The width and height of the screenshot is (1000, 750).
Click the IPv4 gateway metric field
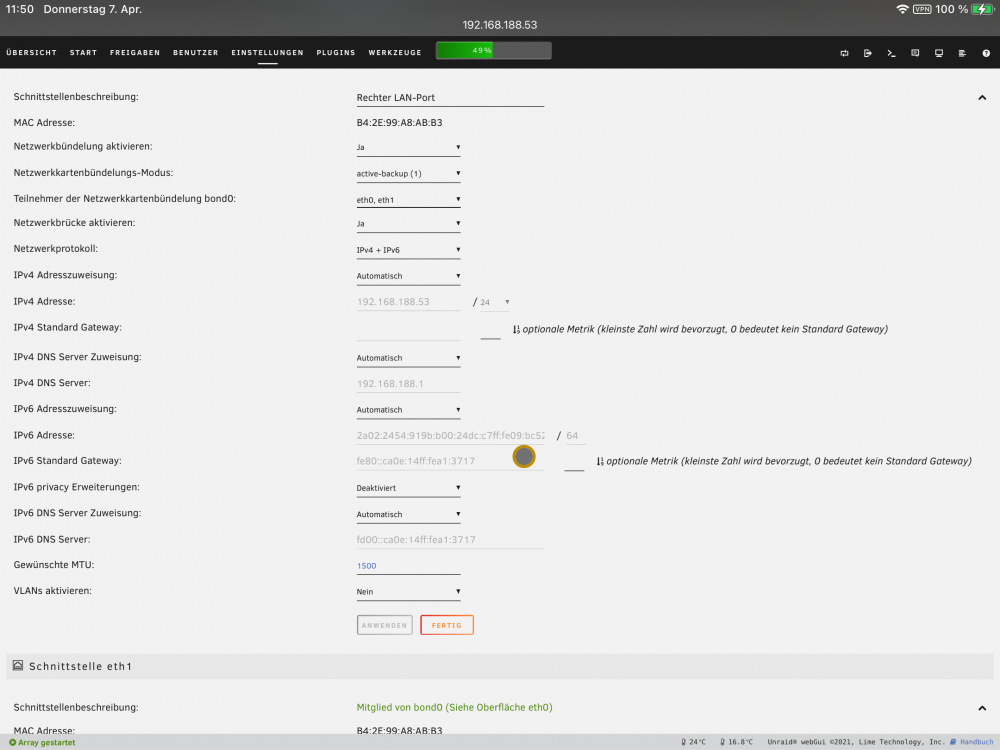click(x=490, y=330)
